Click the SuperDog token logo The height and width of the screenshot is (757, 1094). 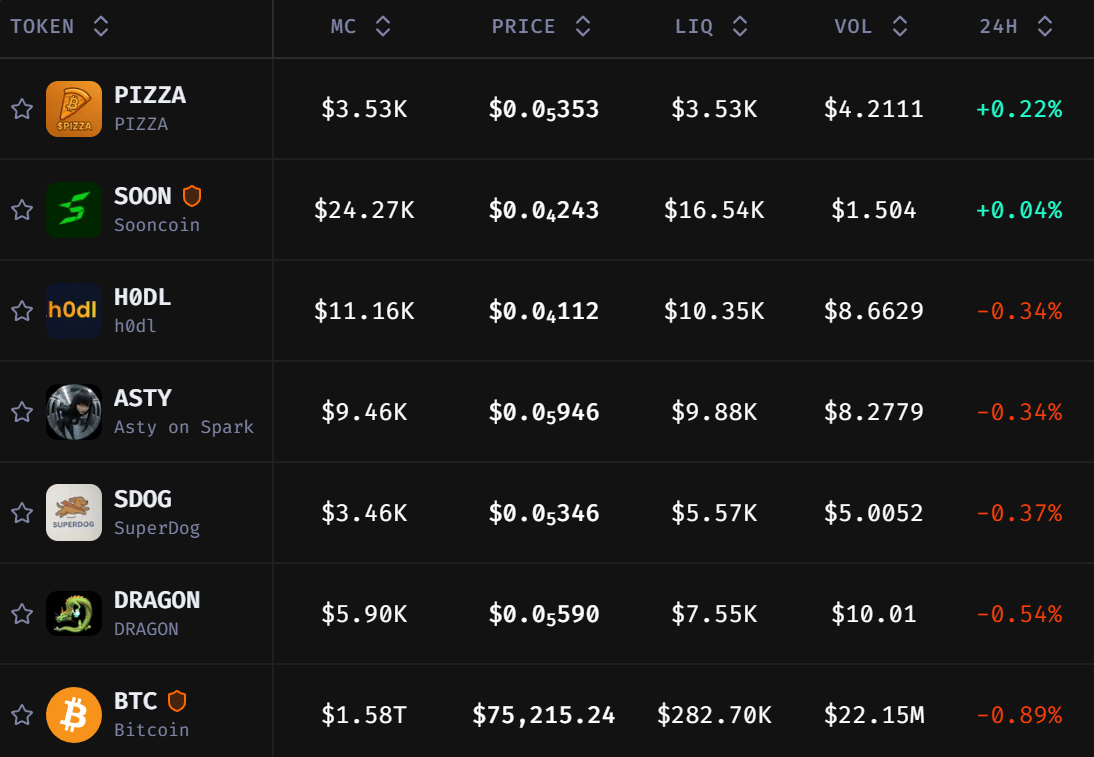pyautogui.click(x=74, y=513)
